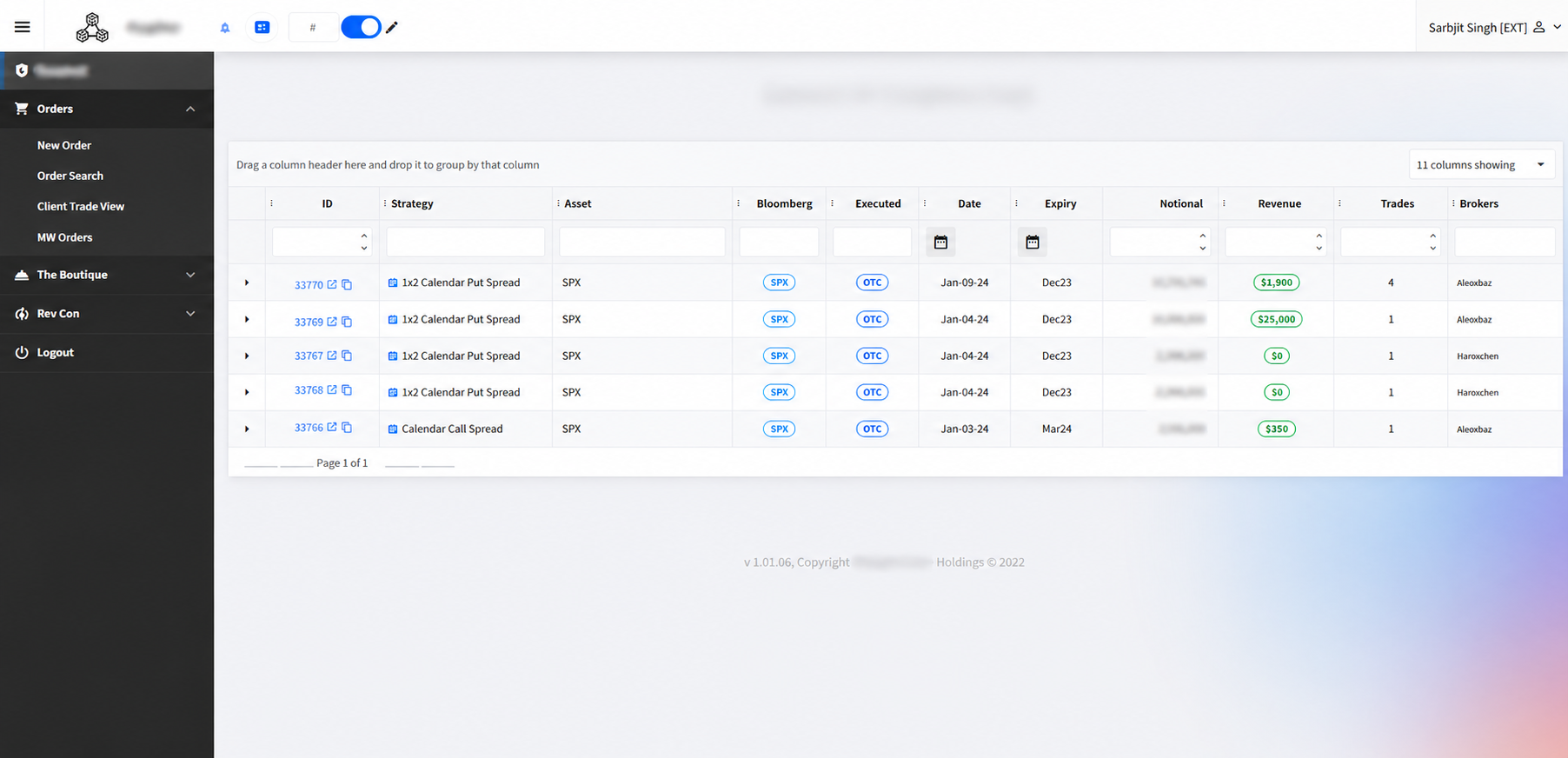Expand row for order 33769

[247, 319]
